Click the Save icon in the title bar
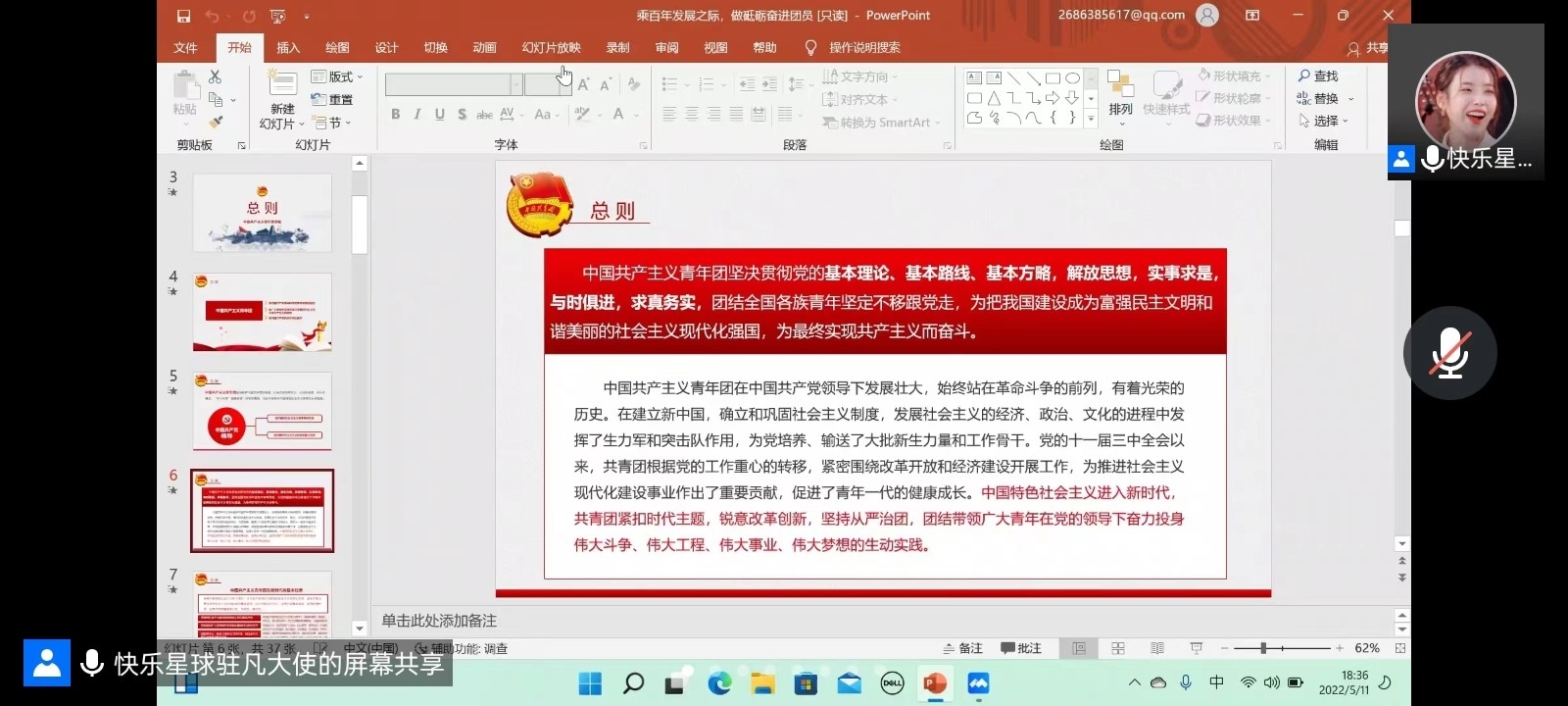The image size is (1568, 706). 183,16
